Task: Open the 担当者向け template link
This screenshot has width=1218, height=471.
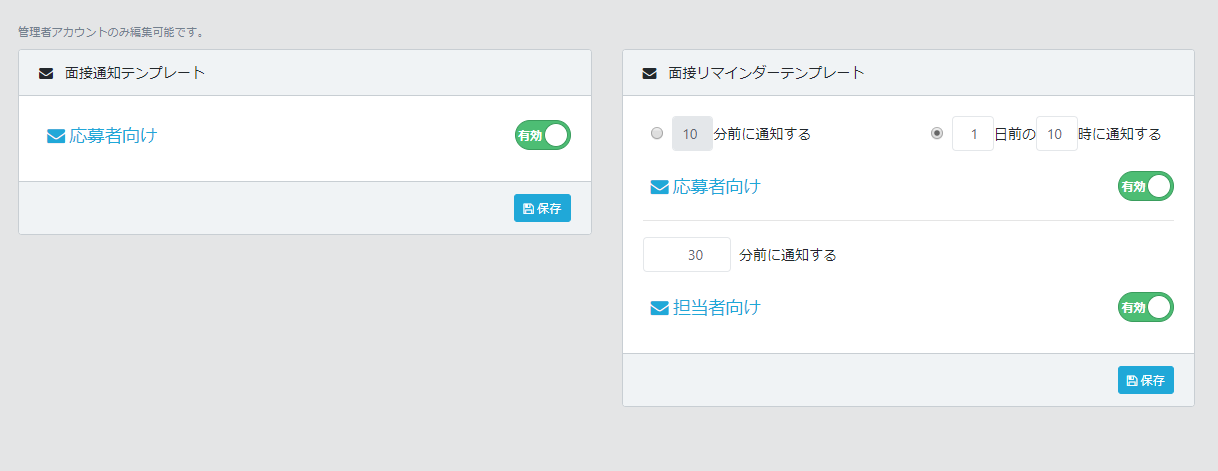Action: (x=716, y=308)
